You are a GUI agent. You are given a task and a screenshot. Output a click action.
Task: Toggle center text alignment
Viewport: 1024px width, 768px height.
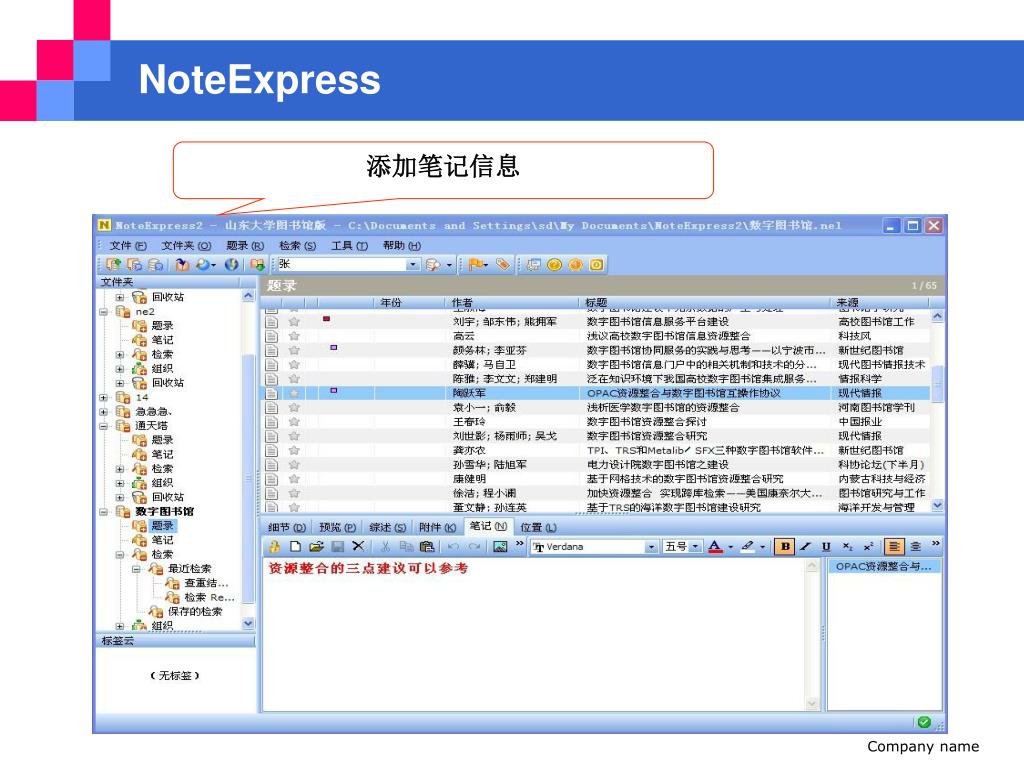point(916,547)
